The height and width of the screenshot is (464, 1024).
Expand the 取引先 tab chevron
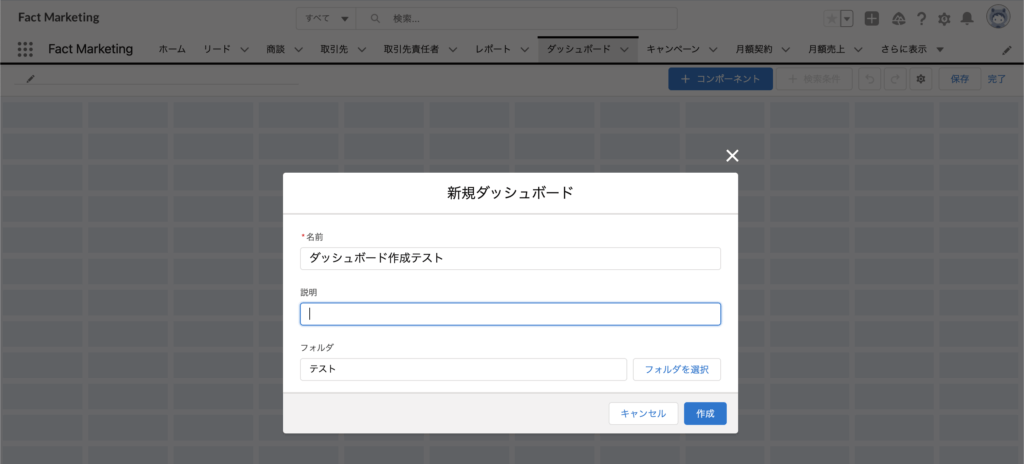tap(362, 50)
